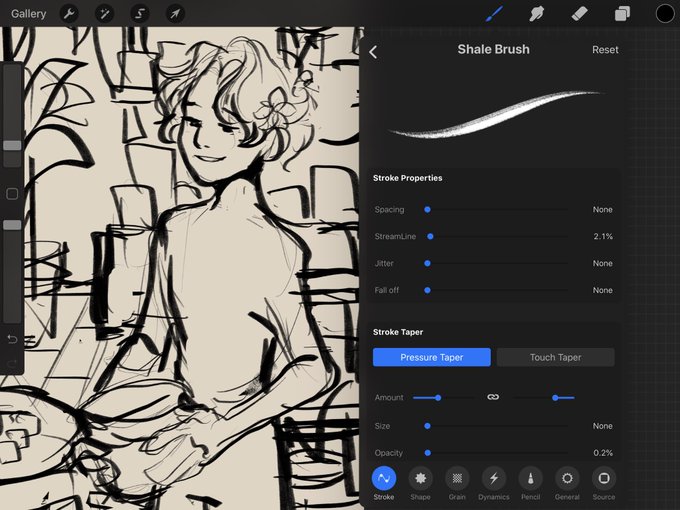Switch to Touch Taper
The image size is (680, 510).
tap(555, 357)
